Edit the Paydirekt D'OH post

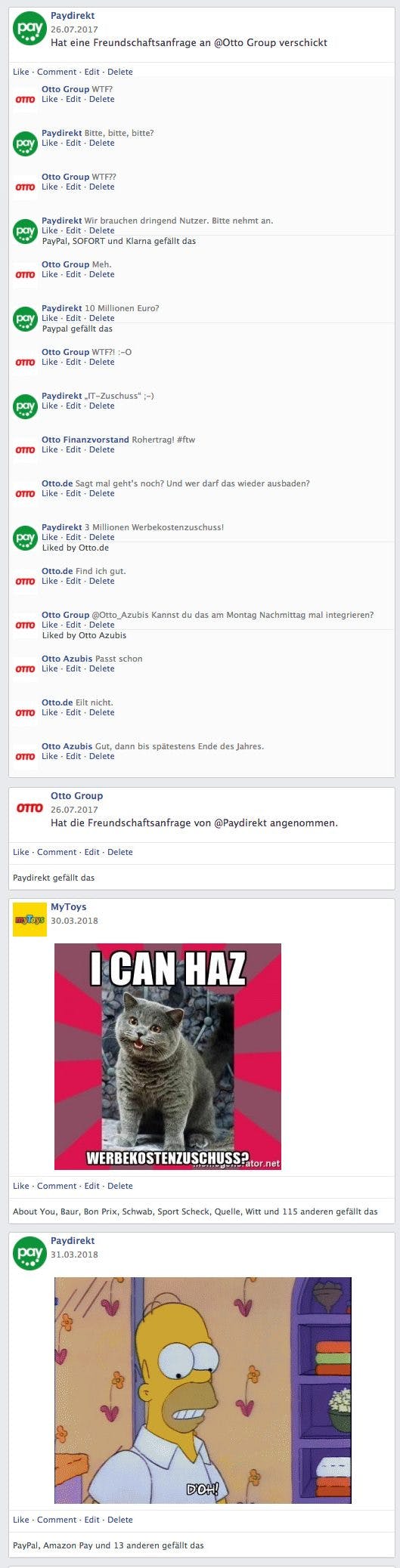click(92, 1520)
